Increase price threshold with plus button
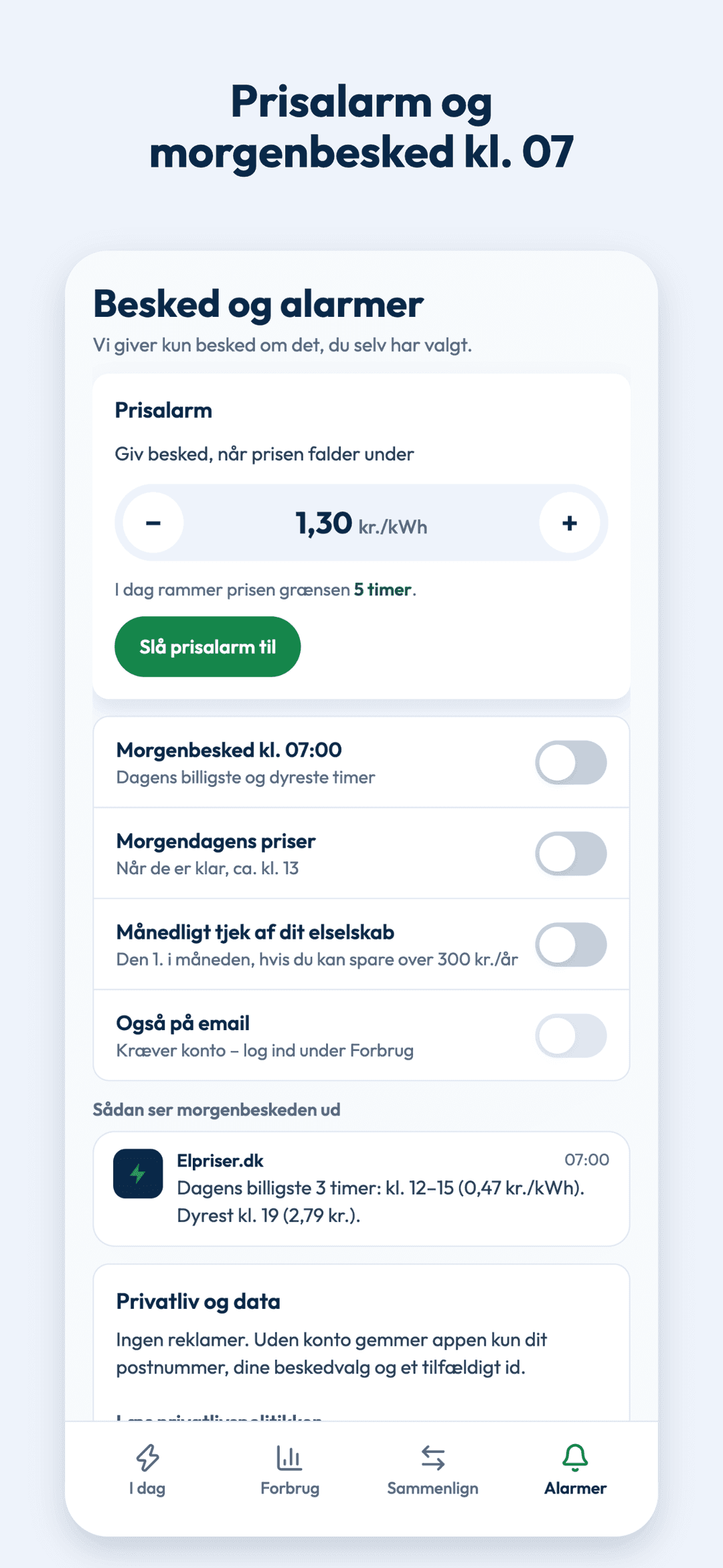 [570, 522]
